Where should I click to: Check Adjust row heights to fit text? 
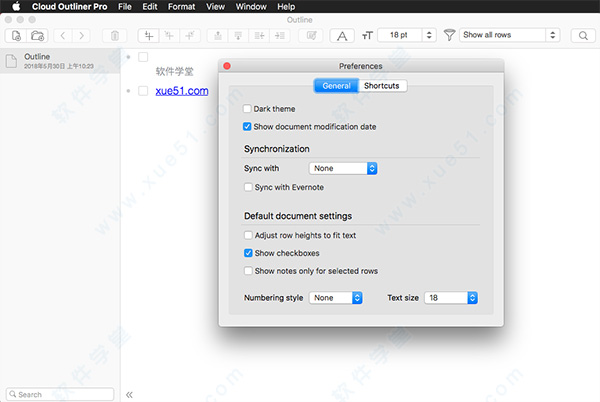[x=248, y=235]
